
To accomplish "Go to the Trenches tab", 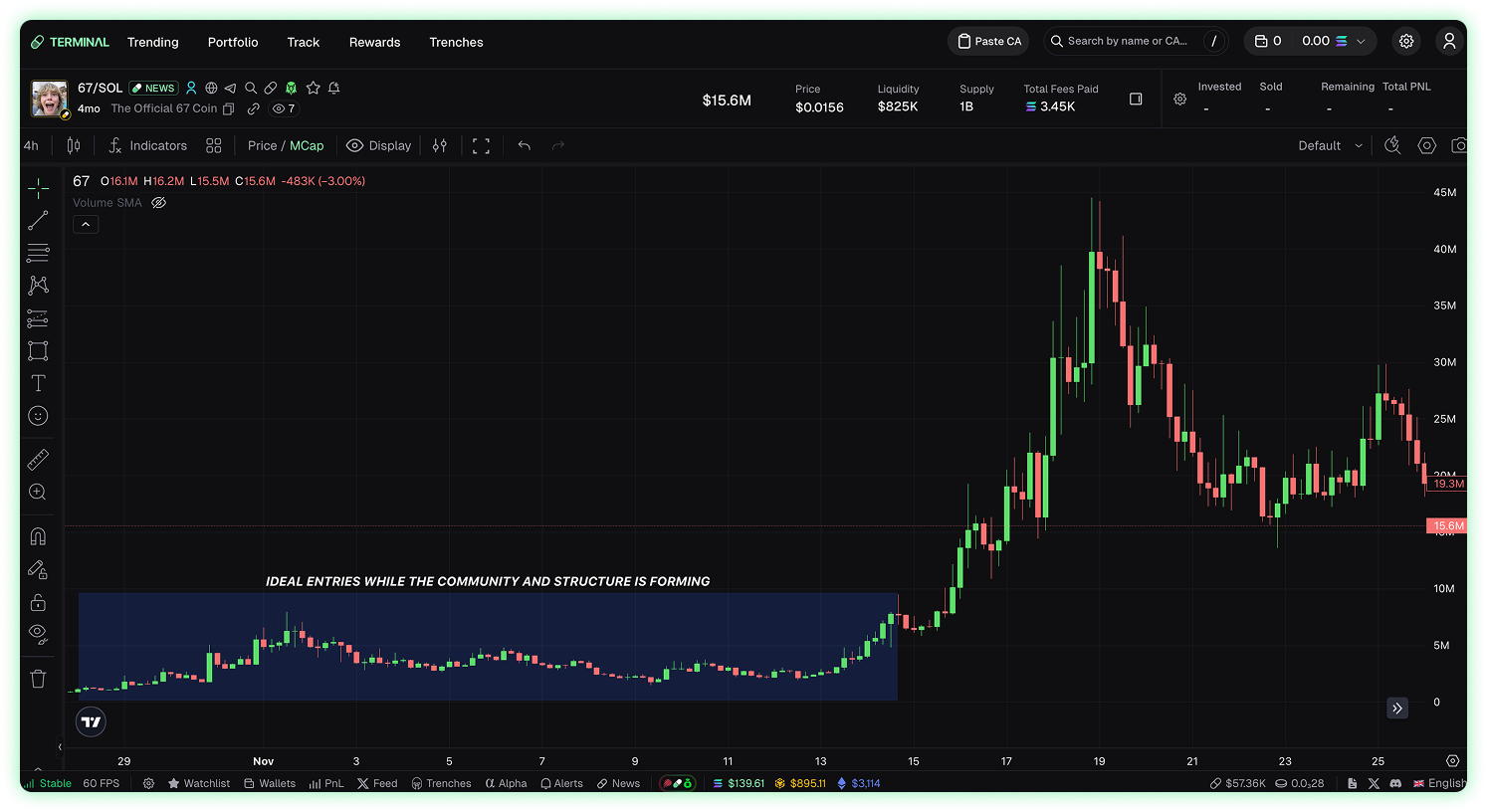I will click(456, 42).
